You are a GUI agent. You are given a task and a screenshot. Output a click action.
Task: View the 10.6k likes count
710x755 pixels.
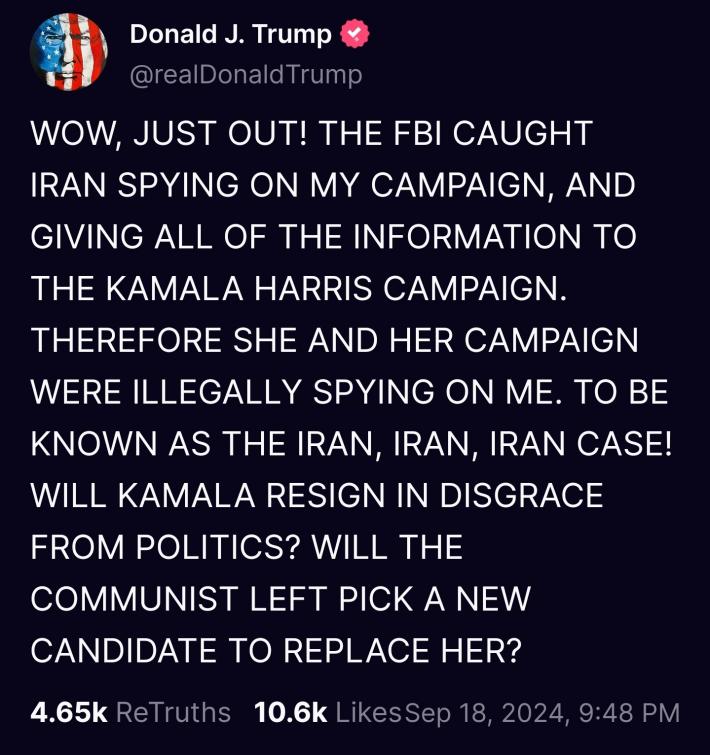(x=291, y=712)
